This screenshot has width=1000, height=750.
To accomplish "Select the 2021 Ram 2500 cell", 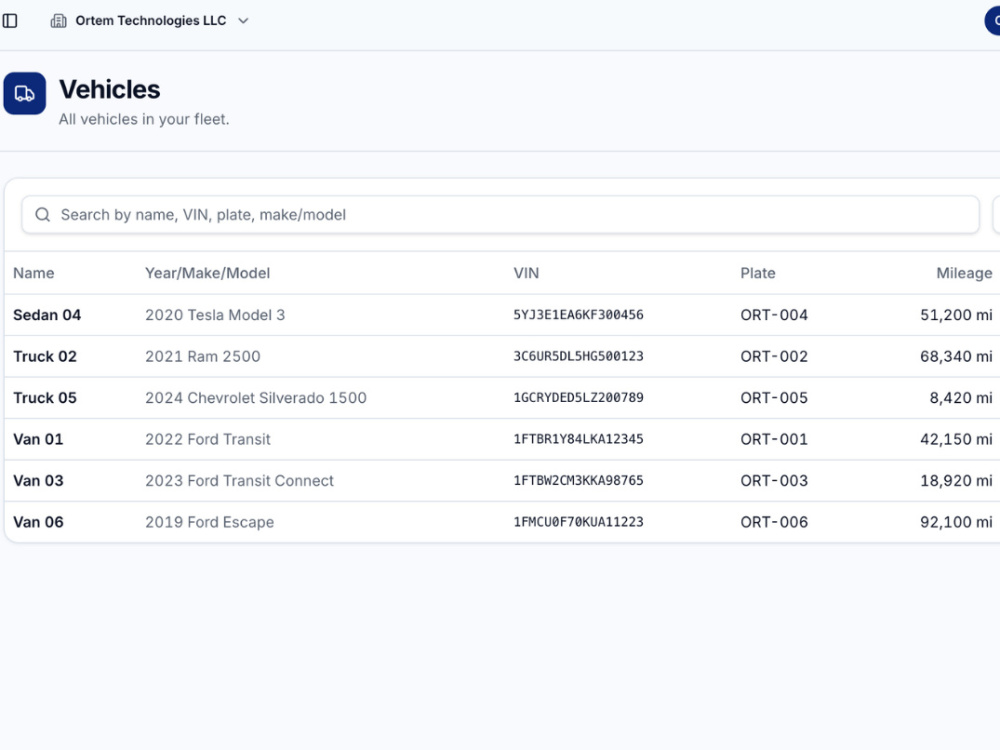I will 203,357.
